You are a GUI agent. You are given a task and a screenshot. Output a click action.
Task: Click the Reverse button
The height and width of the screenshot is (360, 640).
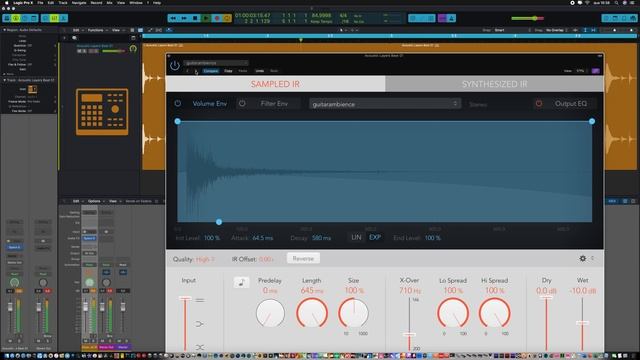(303, 259)
